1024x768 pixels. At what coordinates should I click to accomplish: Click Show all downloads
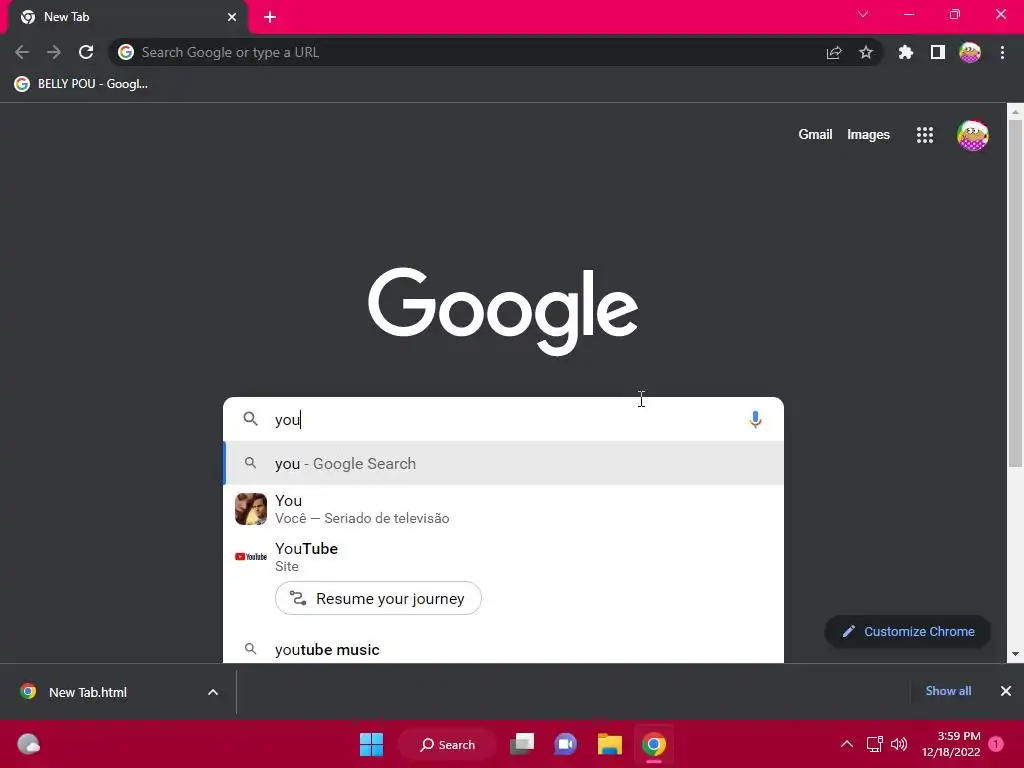click(x=948, y=691)
